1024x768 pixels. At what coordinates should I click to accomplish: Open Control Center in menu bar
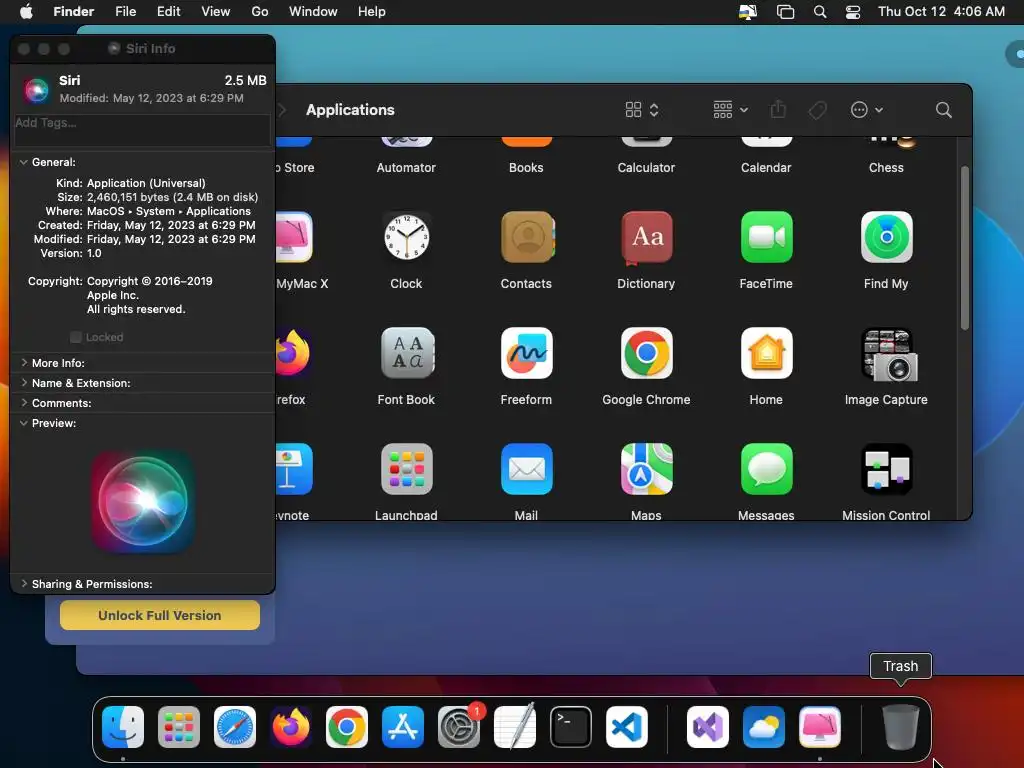click(853, 12)
